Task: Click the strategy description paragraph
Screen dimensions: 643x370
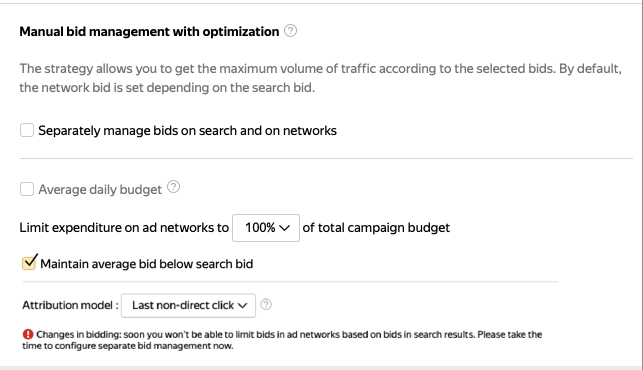Action: [321, 78]
